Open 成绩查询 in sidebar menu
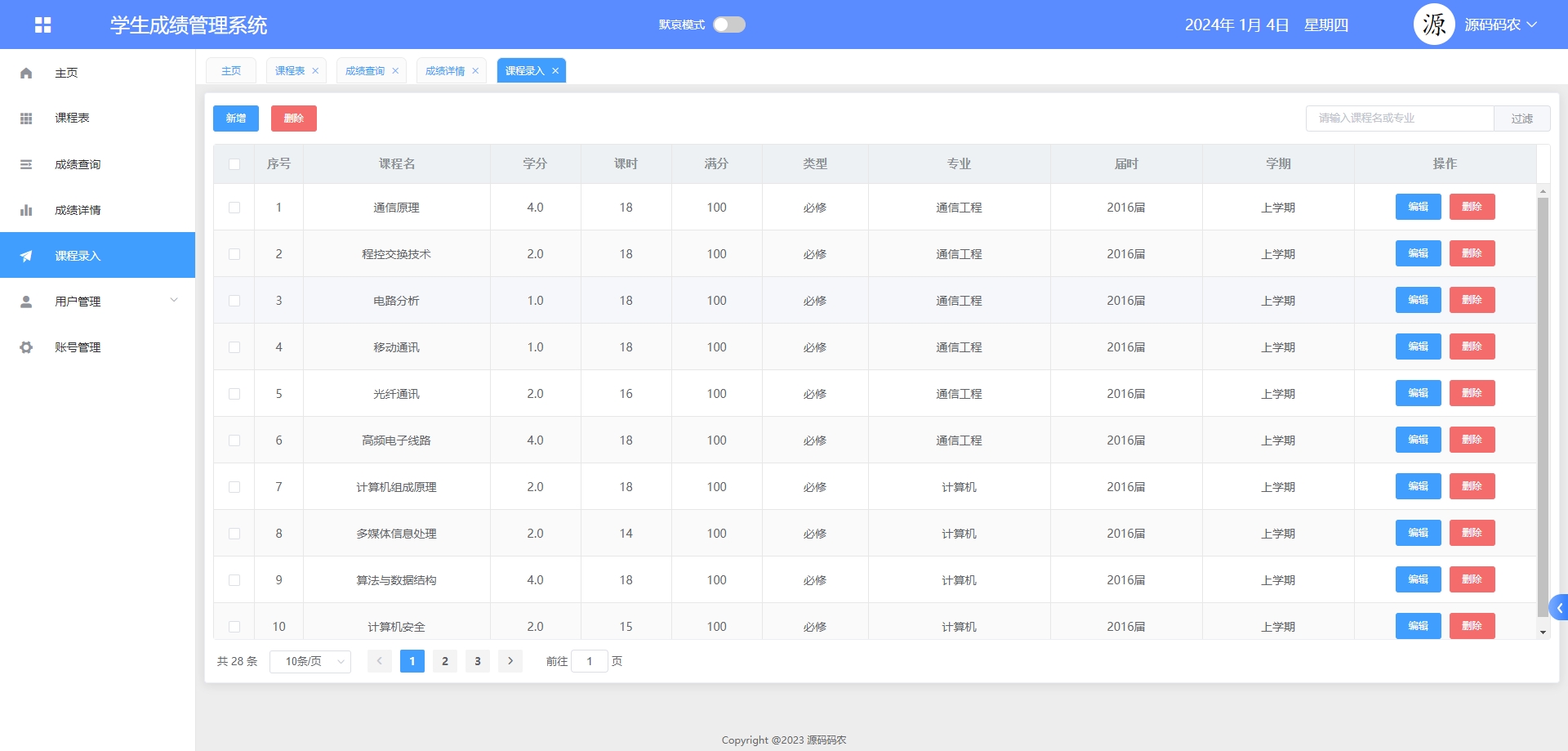 98,164
